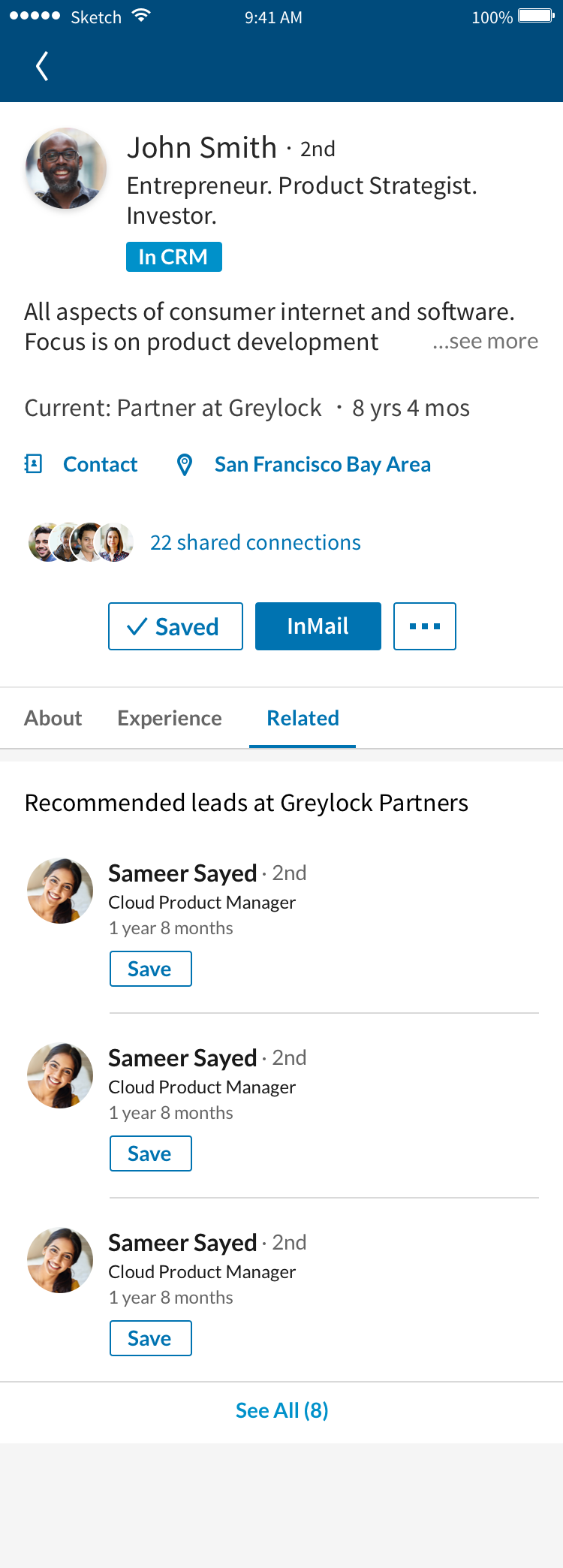Viewport: 563px width, 1568px height.
Task: Tap the location pin icon
Action: tap(184, 465)
